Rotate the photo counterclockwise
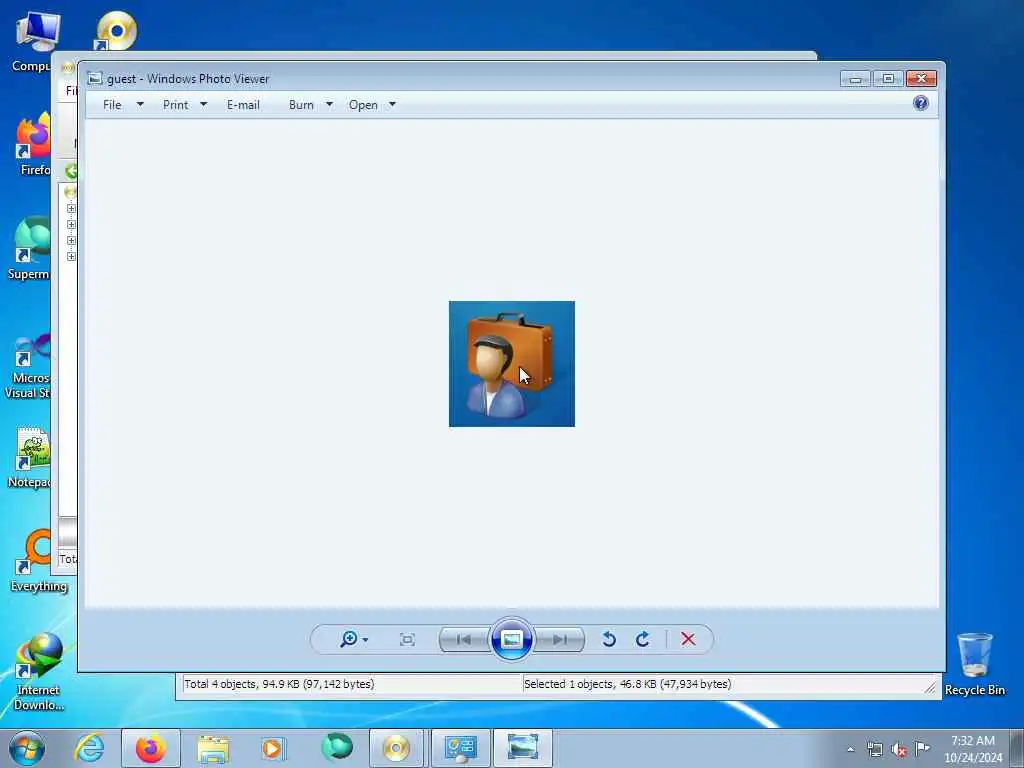Screen dimensions: 1024x768 click(x=609, y=639)
